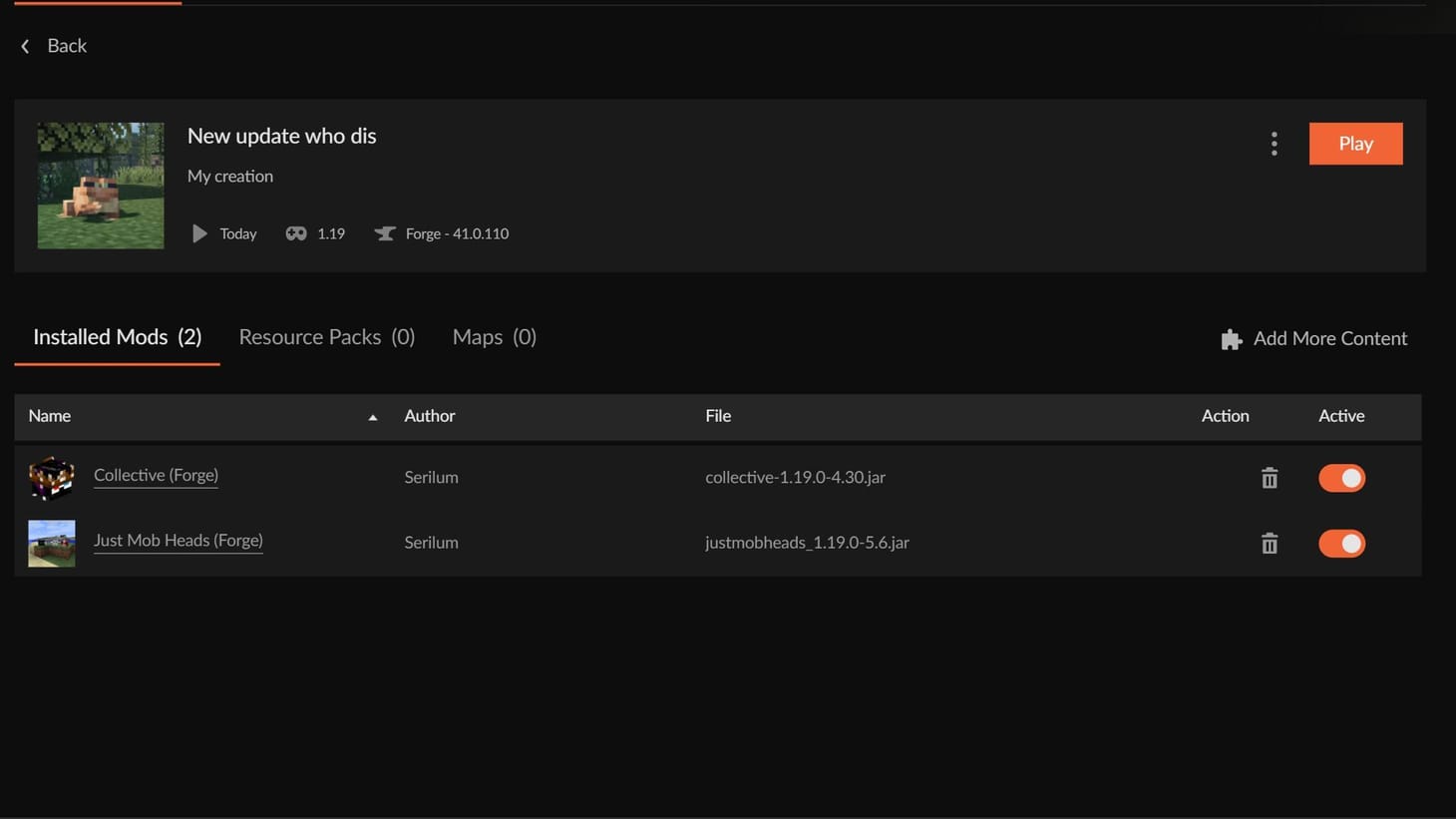Select the Installed Mods tab
The width and height of the screenshot is (1456, 819).
click(x=117, y=337)
